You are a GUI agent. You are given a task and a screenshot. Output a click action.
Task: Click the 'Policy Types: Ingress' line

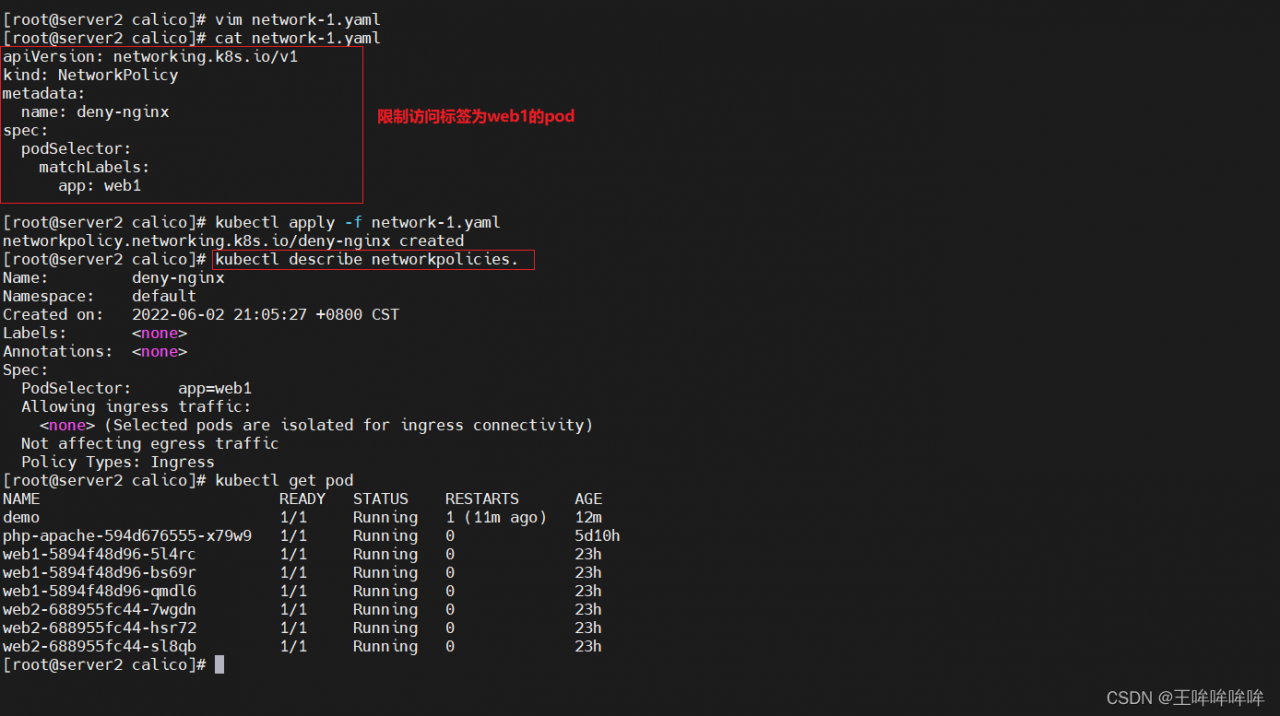(118, 462)
